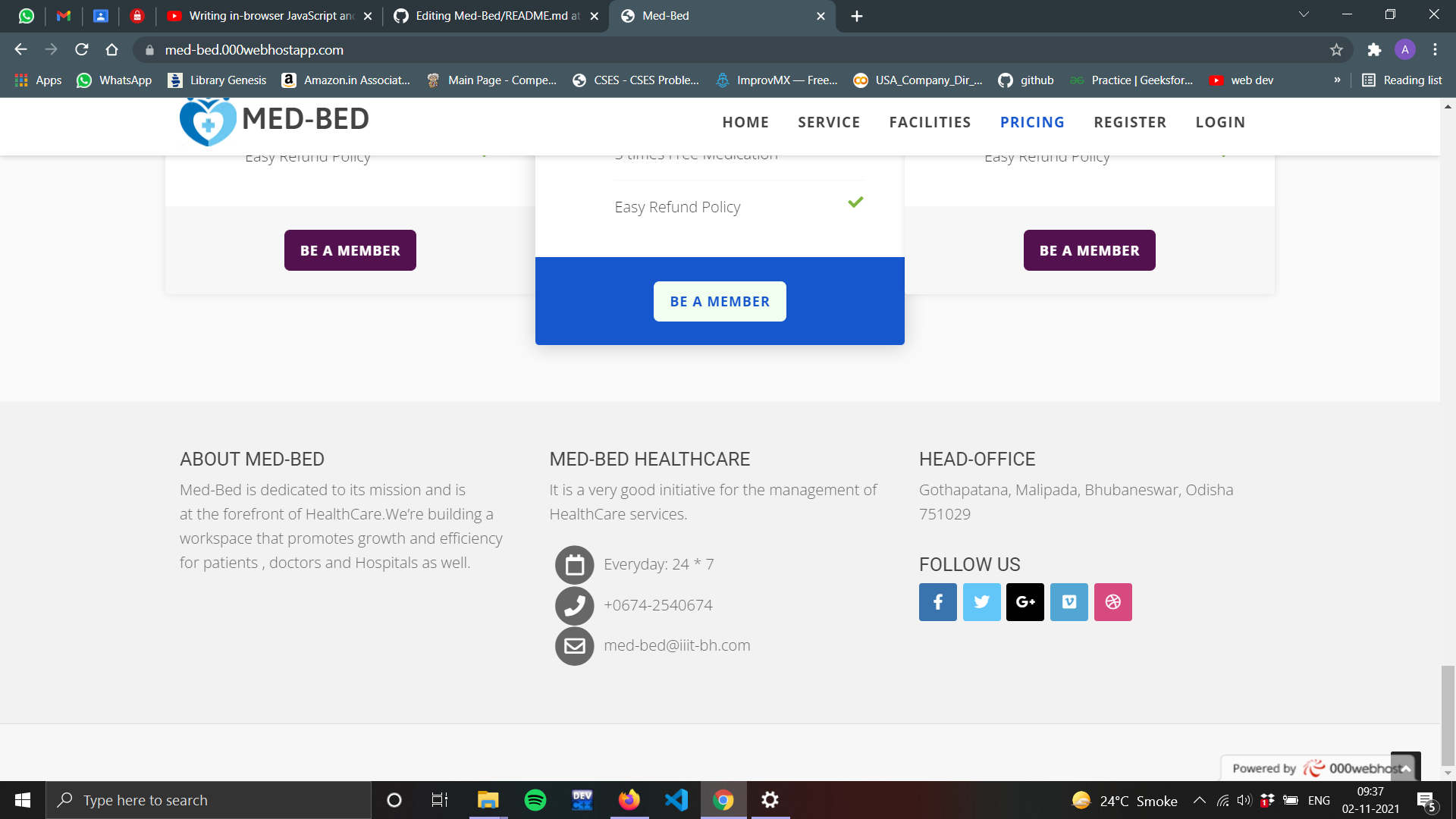Select the Twitter follow icon
The height and width of the screenshot is (819, 1456).
pyautogui.click(x=981, y=601)
